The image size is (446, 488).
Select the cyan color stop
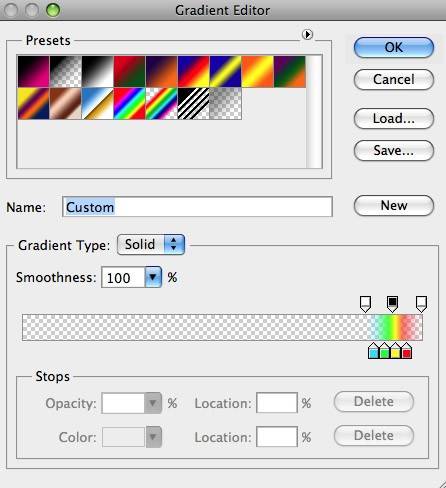(374, 351)
